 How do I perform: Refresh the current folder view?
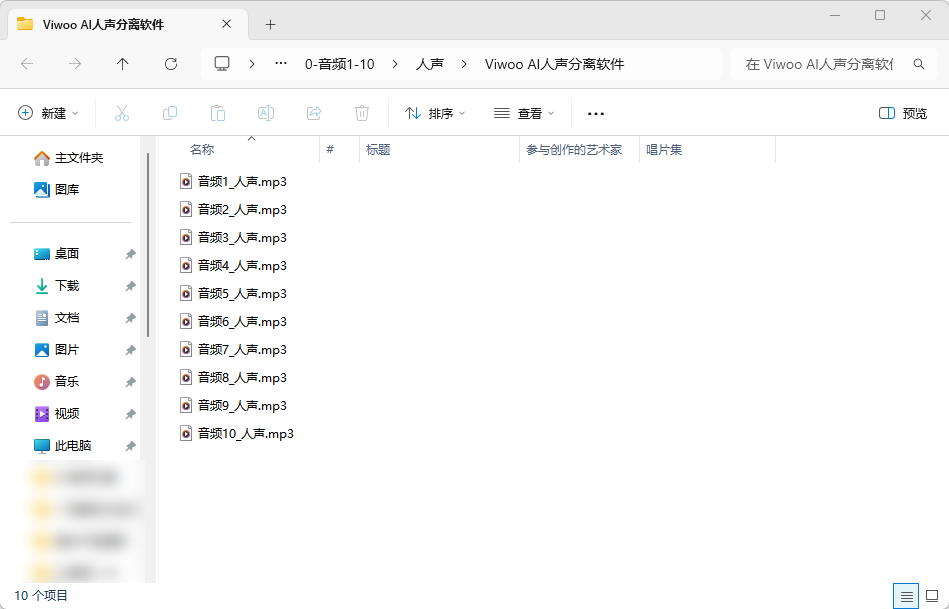pos(171,64)
